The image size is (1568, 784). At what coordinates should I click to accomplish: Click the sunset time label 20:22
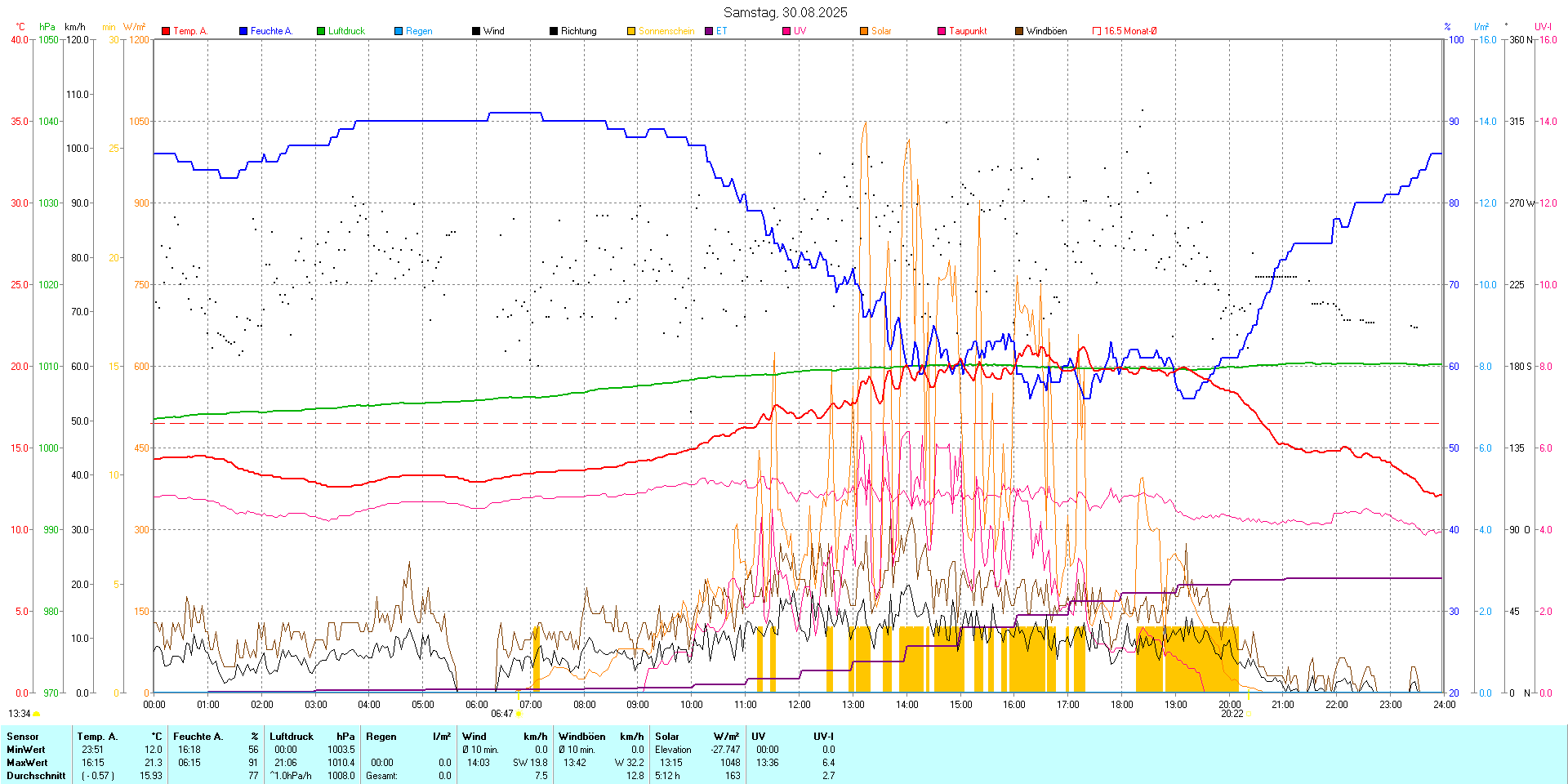point(1232,714)
